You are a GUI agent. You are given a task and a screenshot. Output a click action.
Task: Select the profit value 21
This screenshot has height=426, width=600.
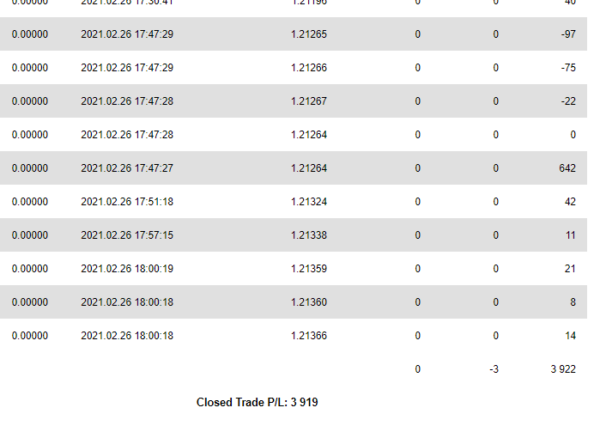click(570, 269)
